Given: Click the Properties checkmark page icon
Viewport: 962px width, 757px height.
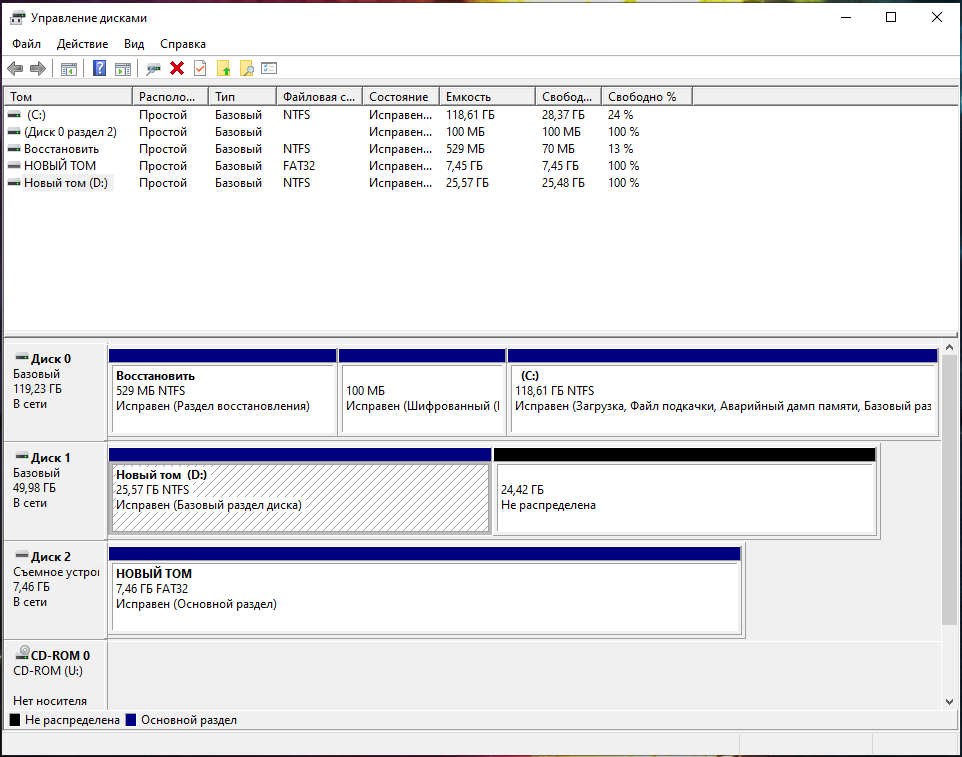Looking at the screenshot, I should 200,68.
